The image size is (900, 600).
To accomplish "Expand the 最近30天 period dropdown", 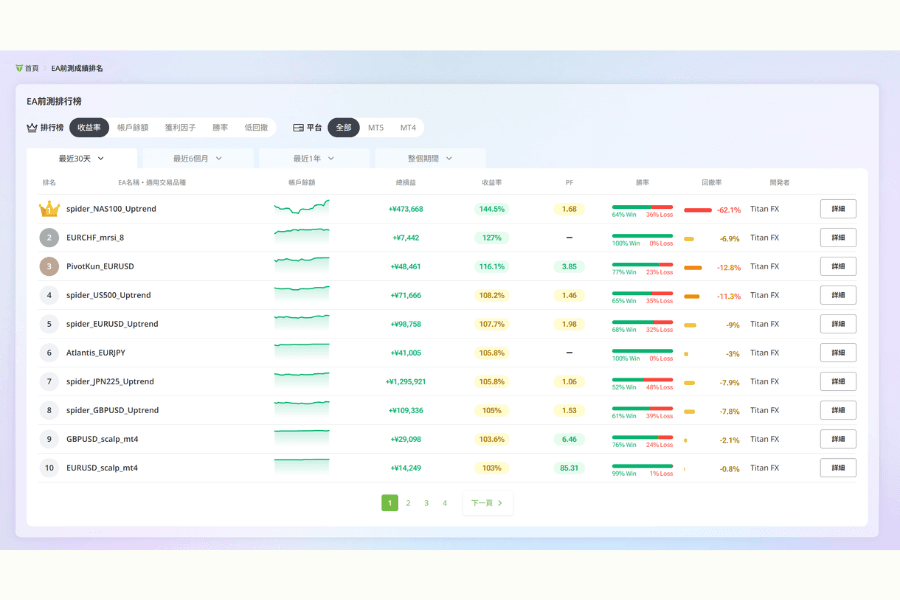I will coord(82,158).
